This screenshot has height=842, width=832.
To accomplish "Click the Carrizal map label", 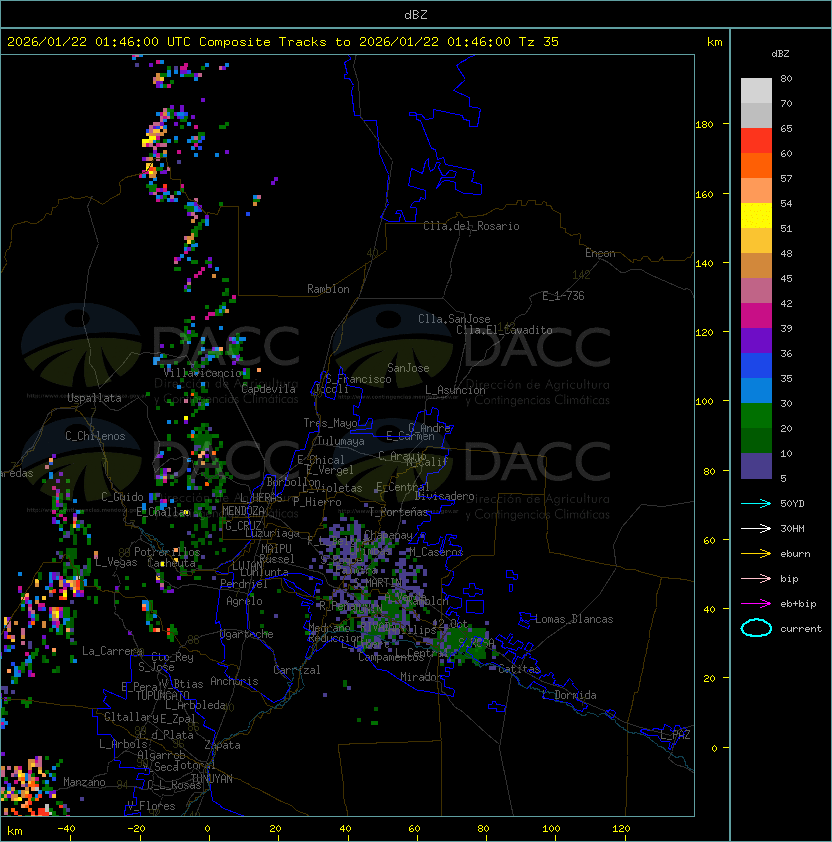I will [297, 670].
